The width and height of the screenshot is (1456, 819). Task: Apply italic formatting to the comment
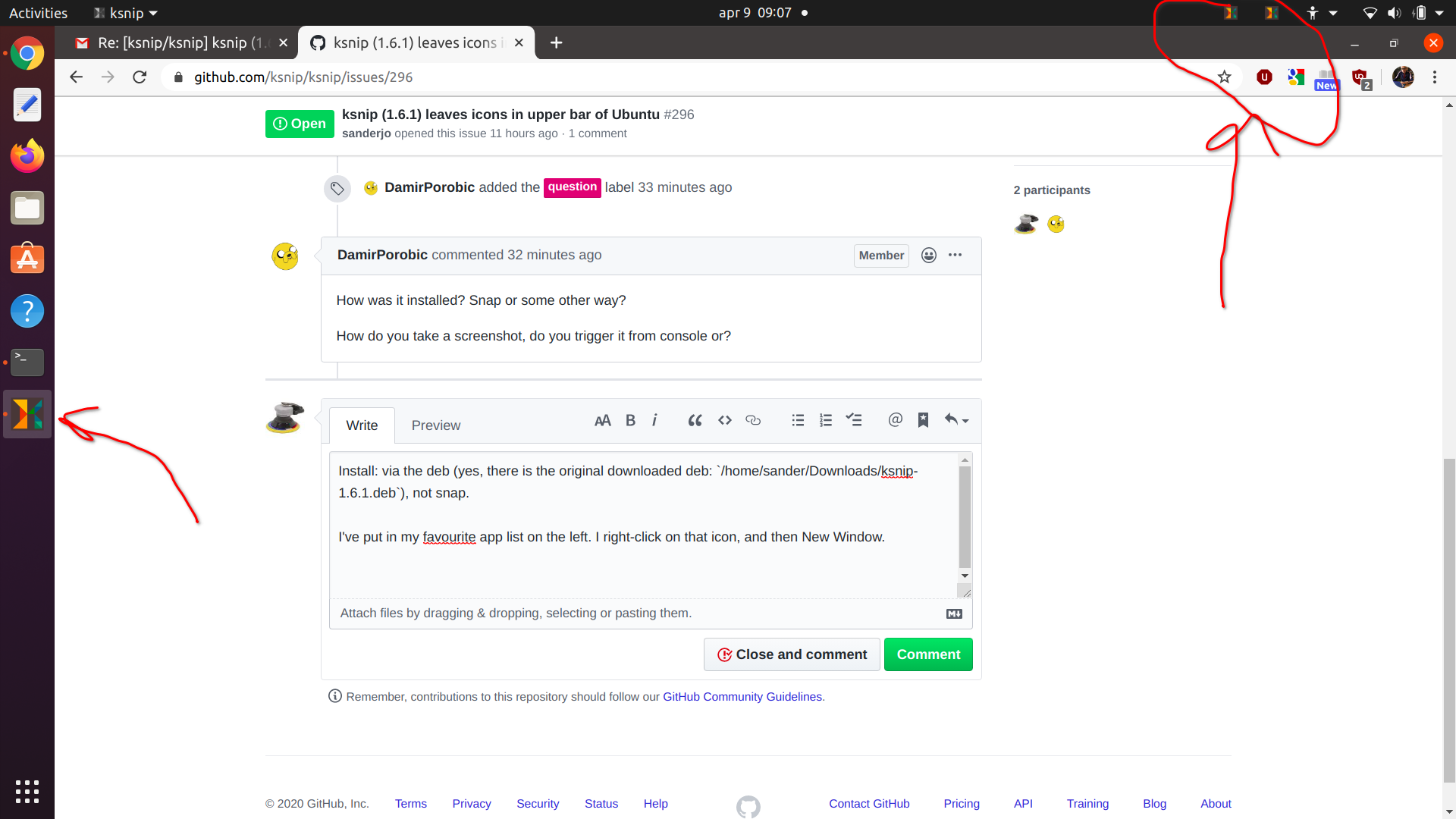coord(654,420)
